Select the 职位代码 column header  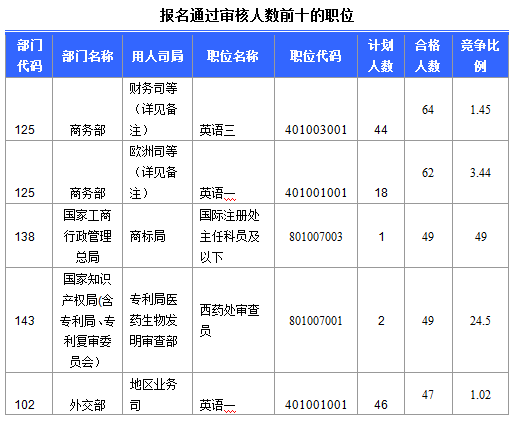[316, 56]
